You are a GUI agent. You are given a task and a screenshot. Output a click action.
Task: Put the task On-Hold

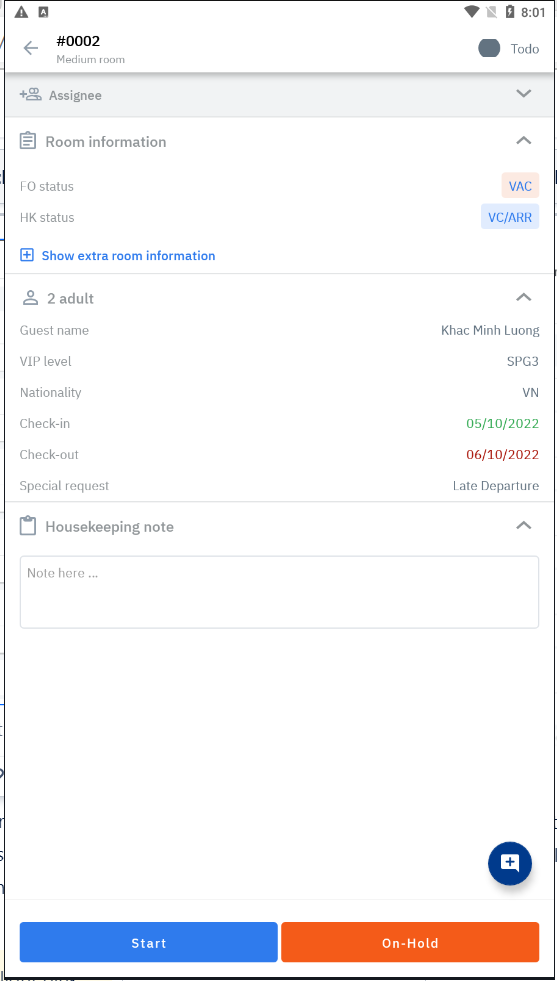(x=410, y=942)
